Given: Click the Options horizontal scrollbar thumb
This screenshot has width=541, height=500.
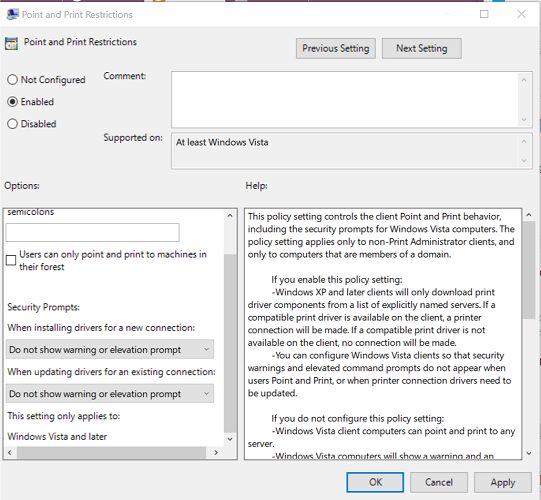Looking at the screenshot, I should [x=111, y=452].
